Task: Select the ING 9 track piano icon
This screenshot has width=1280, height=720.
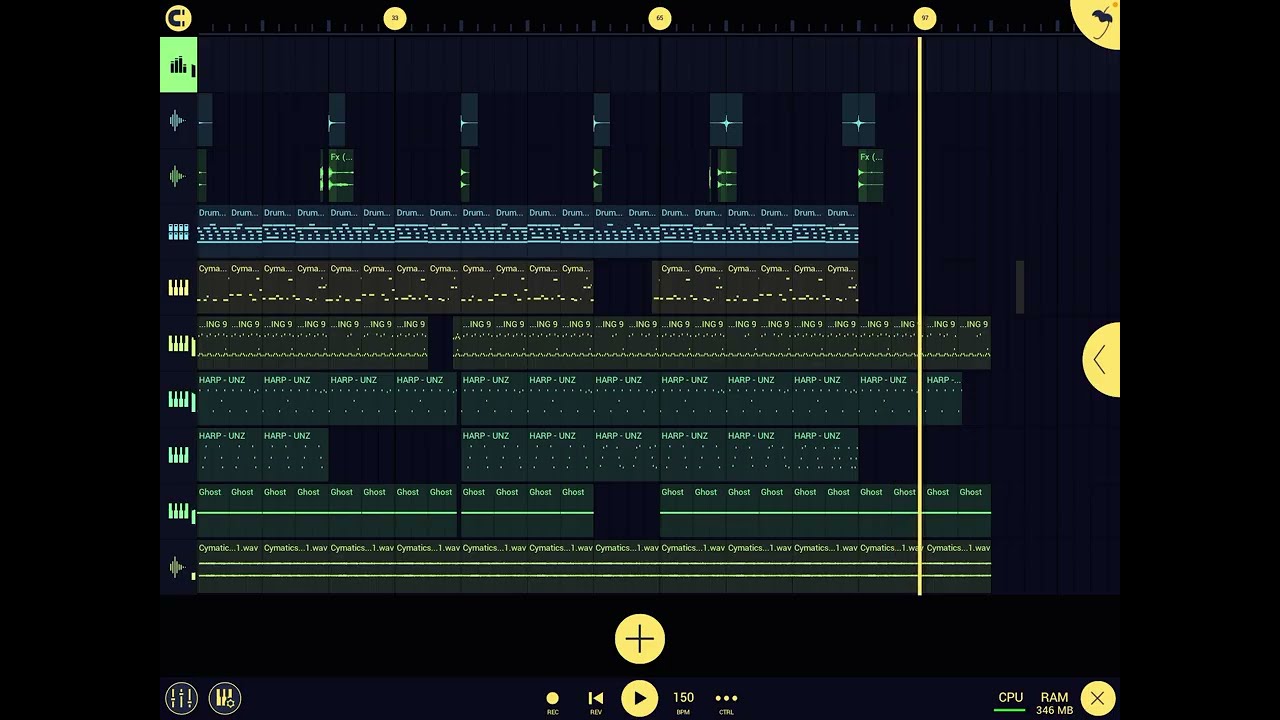Action: click(178, 344)
